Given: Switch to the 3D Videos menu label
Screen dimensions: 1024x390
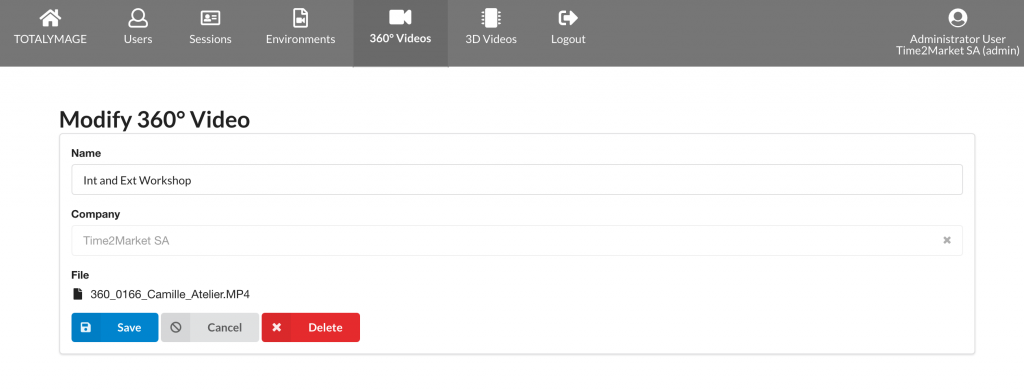Looking at the screenshot, I should 490,39.
